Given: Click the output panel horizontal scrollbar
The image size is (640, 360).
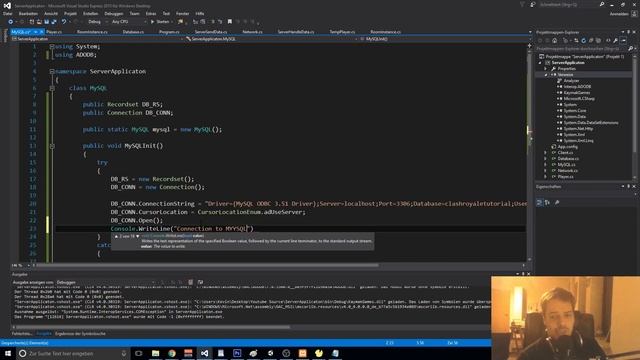Looking at the screenshot, I should 153,327.
